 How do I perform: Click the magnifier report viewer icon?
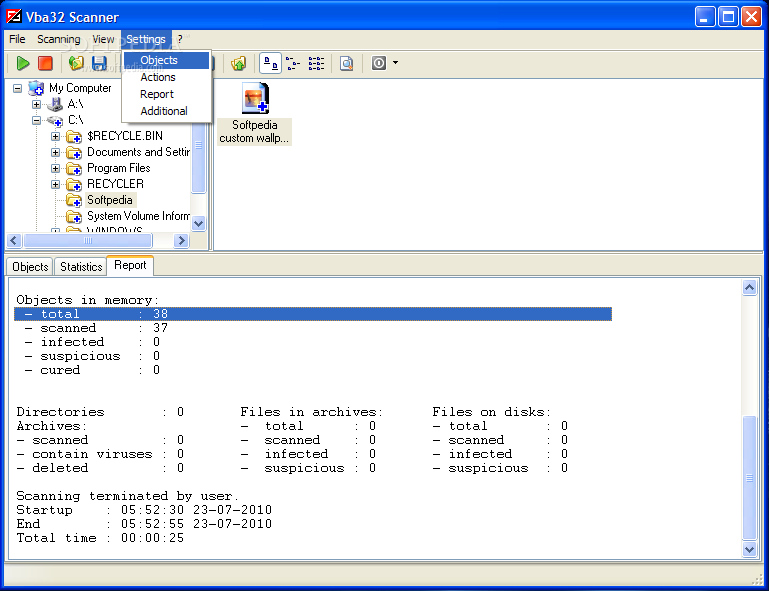click(x=347, y=63)
